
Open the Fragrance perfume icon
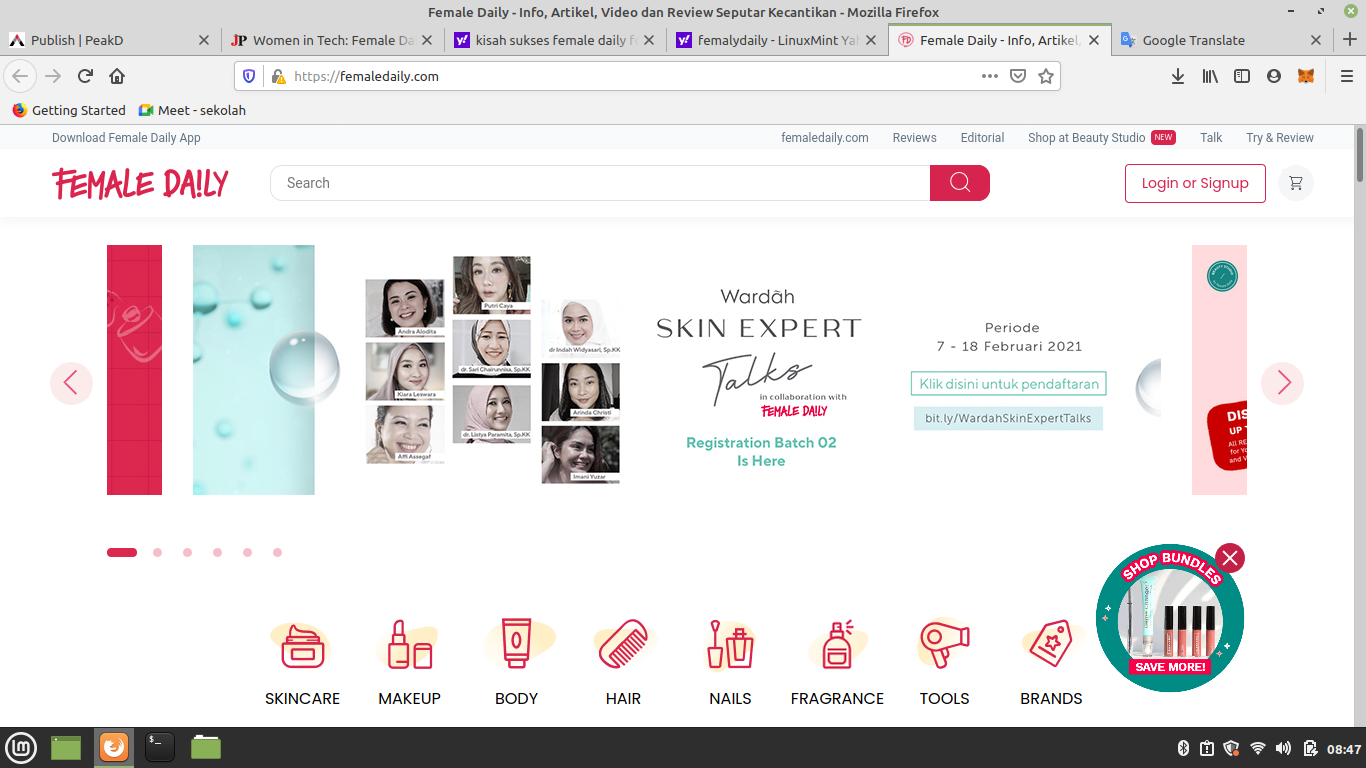(x=838, y=646)
